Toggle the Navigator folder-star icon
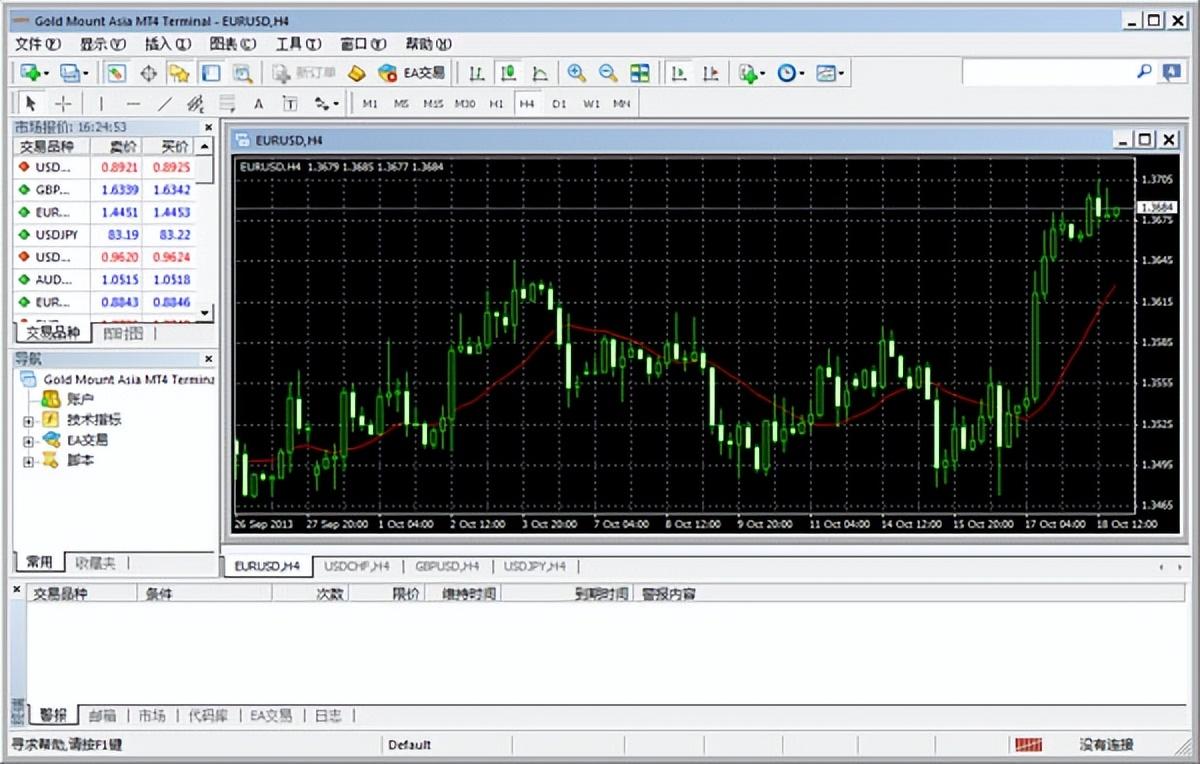 click(x=179, y=73)
